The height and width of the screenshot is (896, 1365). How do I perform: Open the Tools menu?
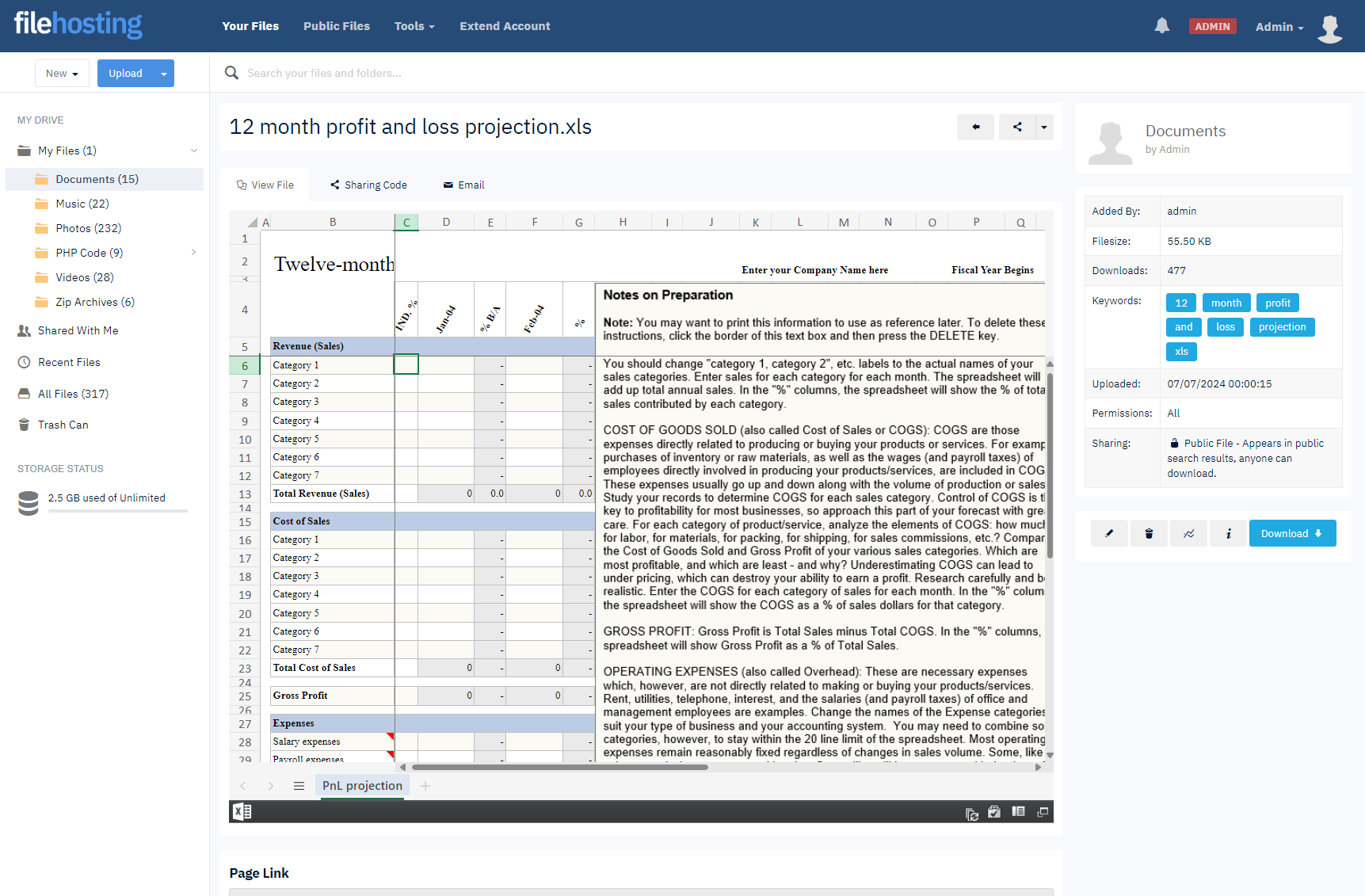click(x=414, y=26)
